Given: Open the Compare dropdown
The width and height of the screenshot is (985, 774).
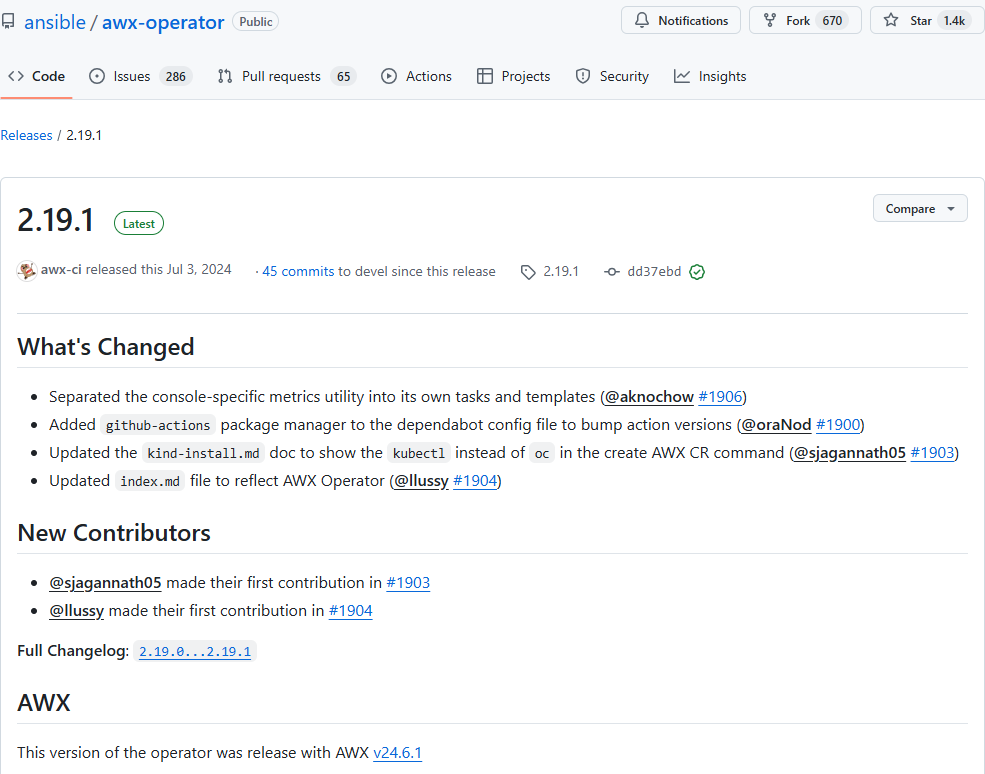Looking at the screenshot, I should tap(920, 208).
